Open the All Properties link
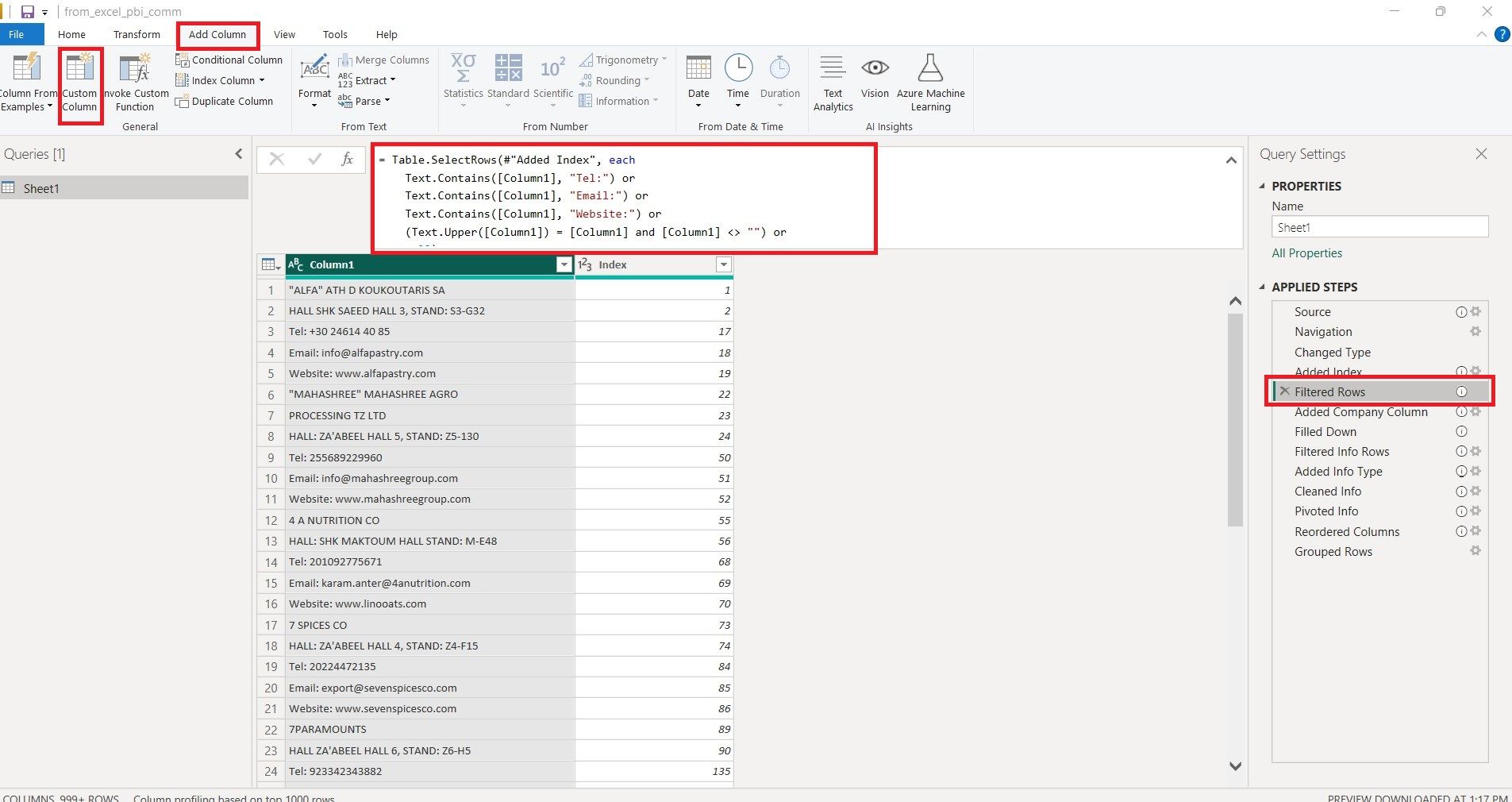1512x802 pixels. (x=1306, y=253)
